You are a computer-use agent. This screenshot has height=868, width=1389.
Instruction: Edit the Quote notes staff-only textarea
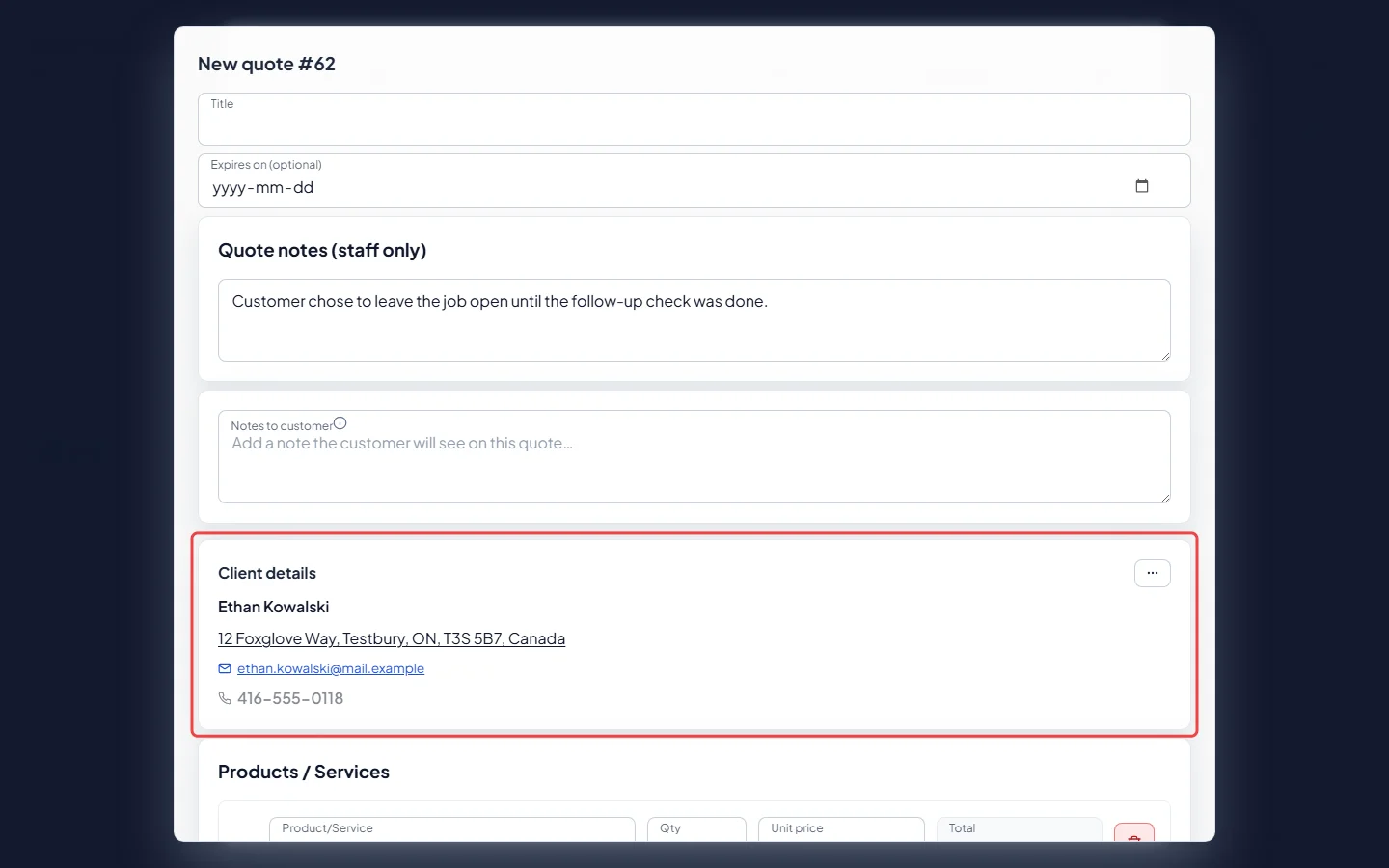click(x=694, y=320)
